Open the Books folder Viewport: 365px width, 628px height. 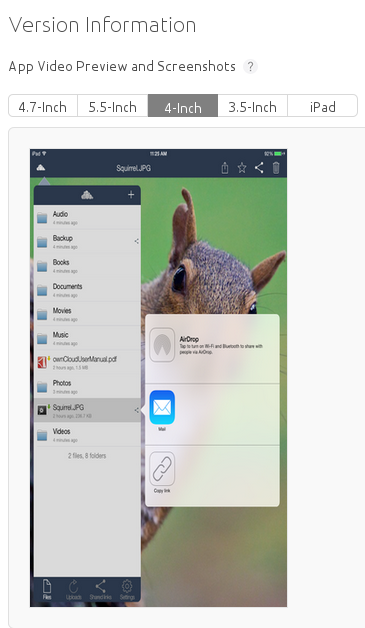pyautogui.click(x=87, y=266)
